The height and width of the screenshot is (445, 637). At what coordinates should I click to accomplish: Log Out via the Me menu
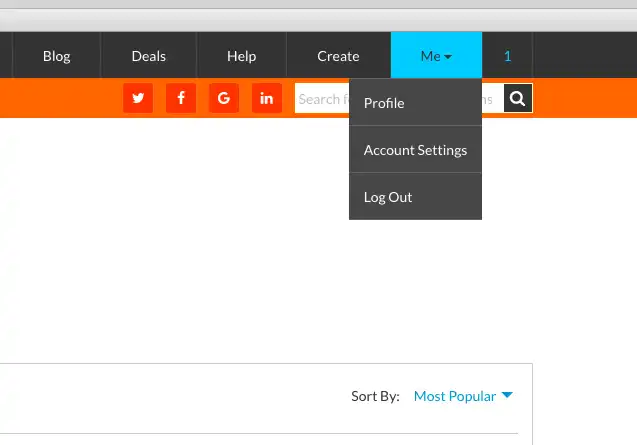tap(388, 197)
